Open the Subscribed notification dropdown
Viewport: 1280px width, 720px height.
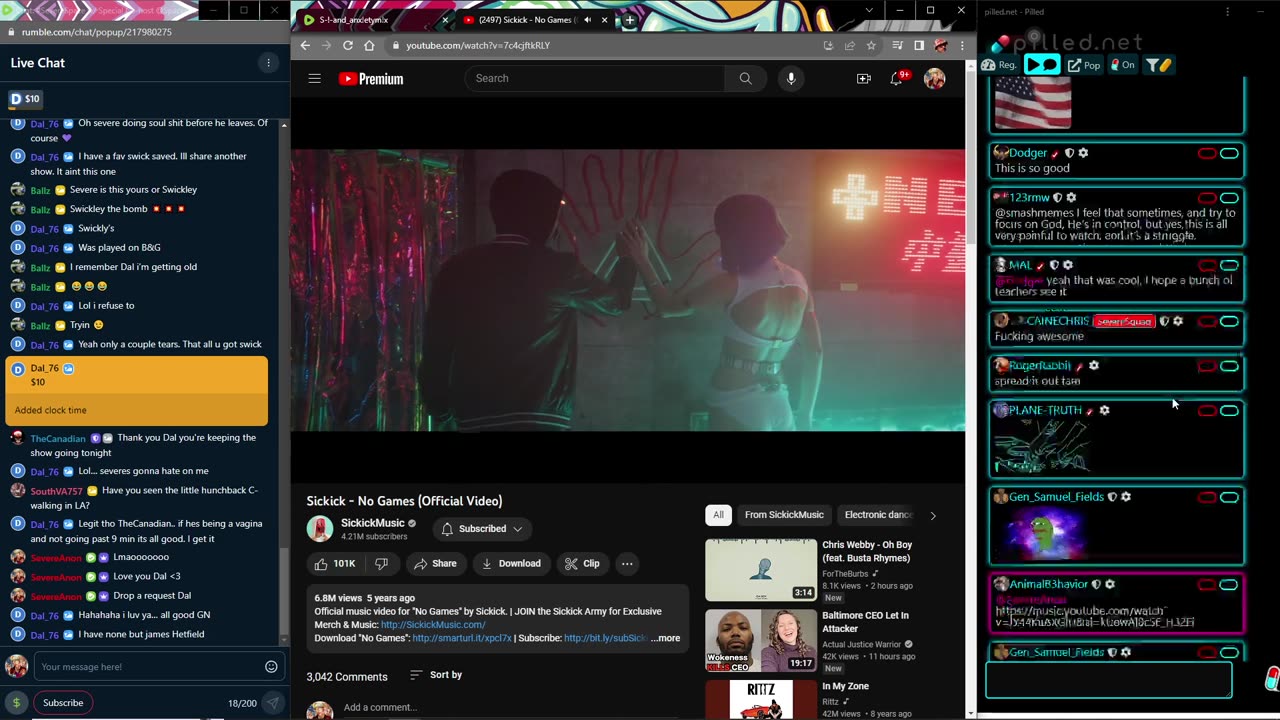point(482,529)
